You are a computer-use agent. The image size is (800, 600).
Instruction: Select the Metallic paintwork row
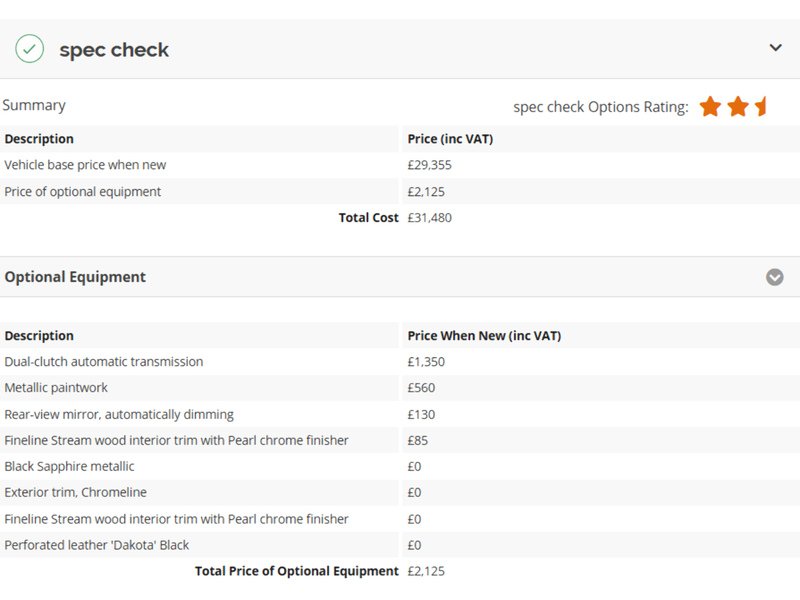[400, 388]
